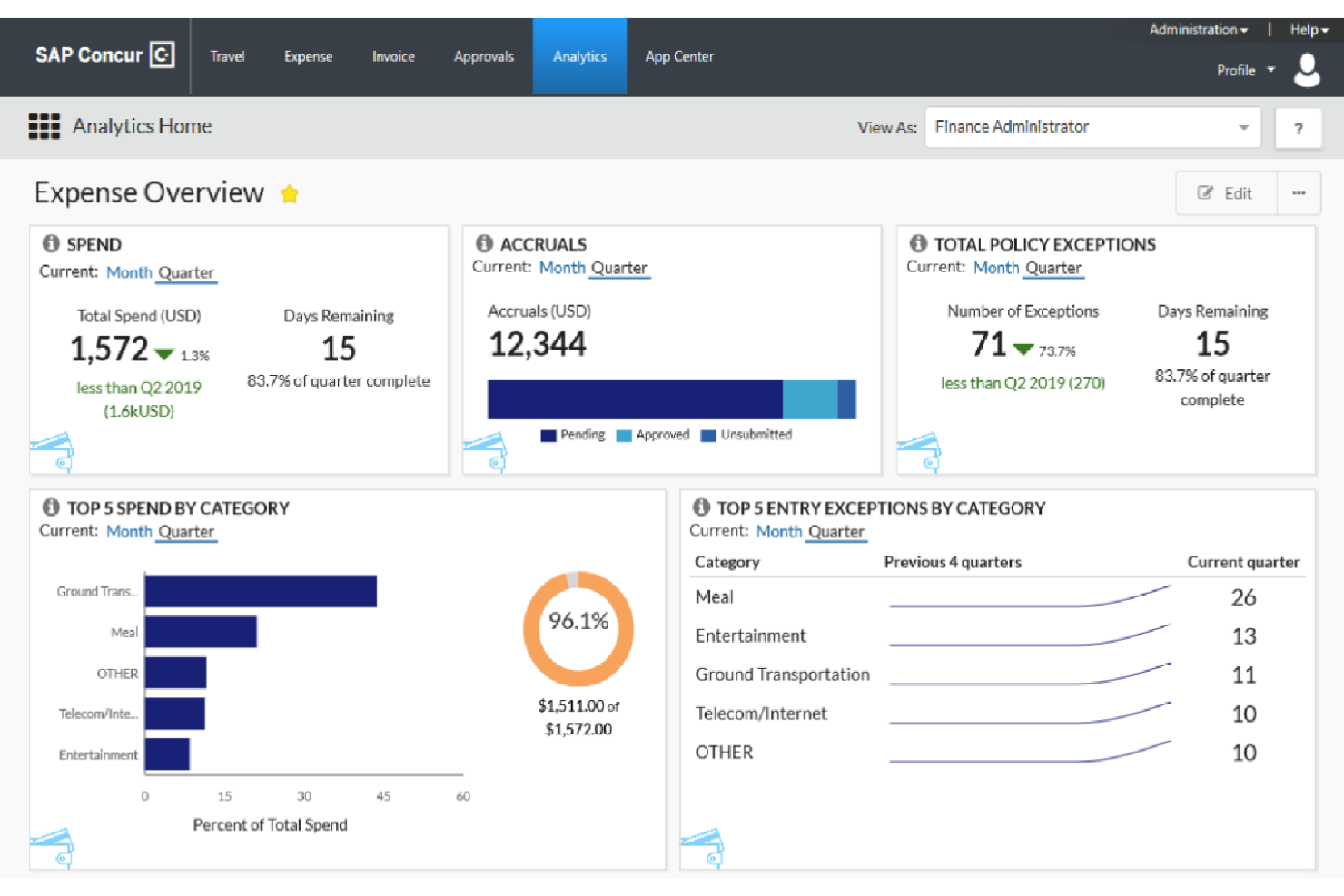Switch to the Expense tab
This screenshot has width=1344, height=896.
[308, 56]
